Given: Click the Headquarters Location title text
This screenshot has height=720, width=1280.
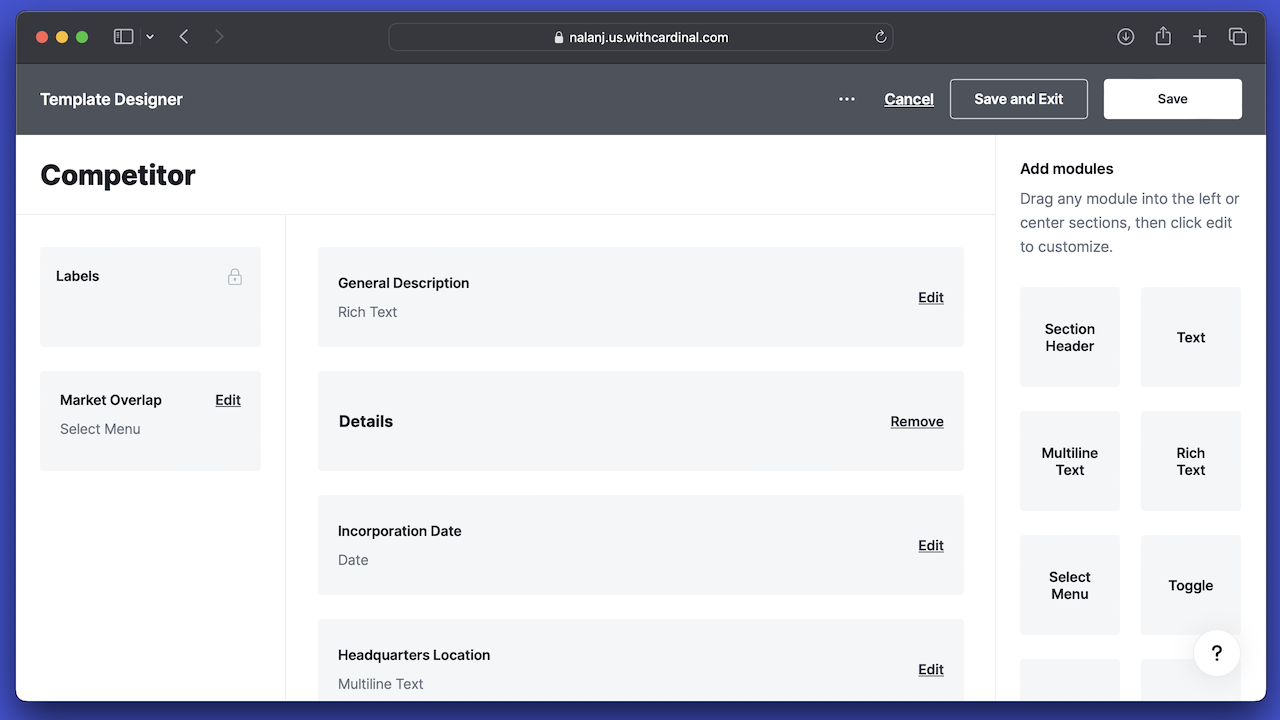Looking at the screenshot, I should (x=414, y=655).
